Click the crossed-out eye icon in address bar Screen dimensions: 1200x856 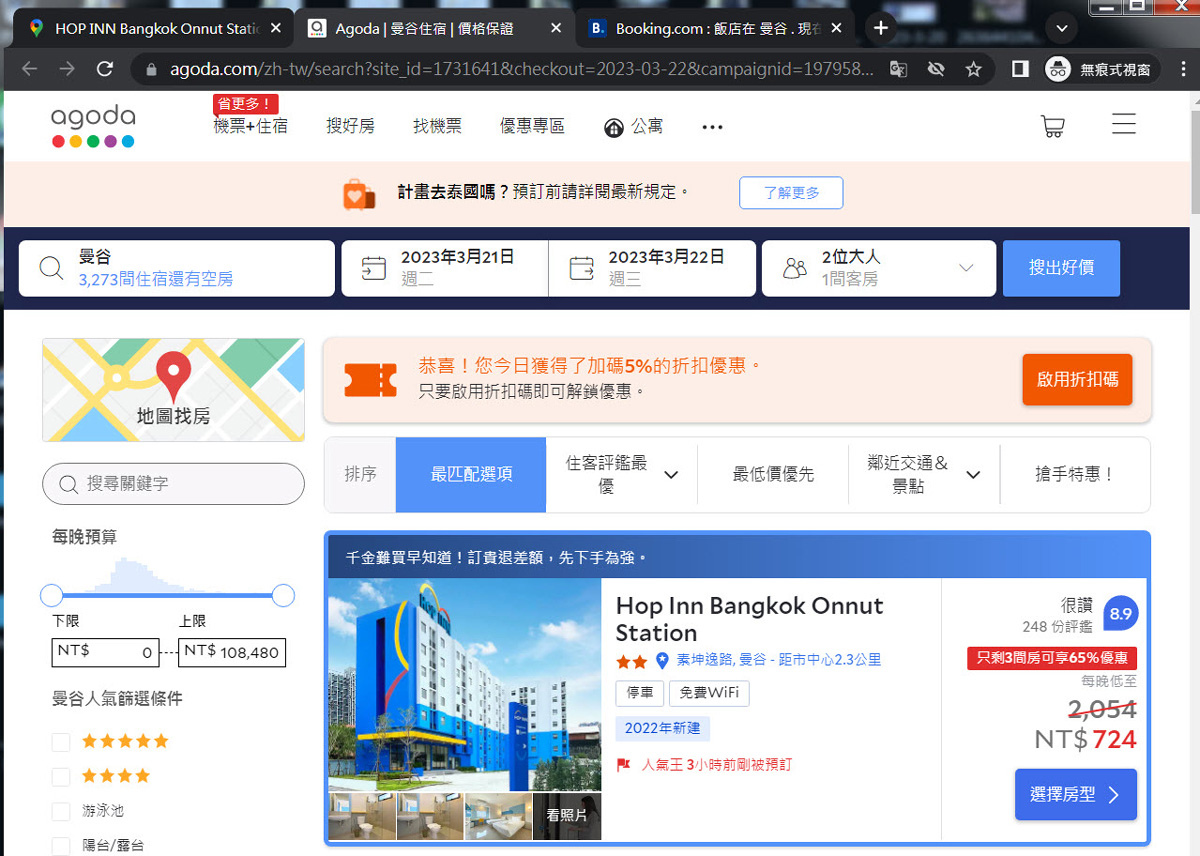(x=936, y=69)
